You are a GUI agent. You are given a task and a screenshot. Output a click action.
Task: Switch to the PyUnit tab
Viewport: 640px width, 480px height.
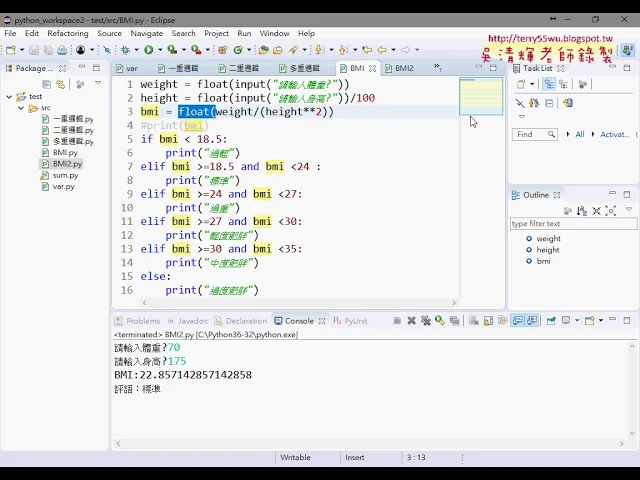[350, 321]
